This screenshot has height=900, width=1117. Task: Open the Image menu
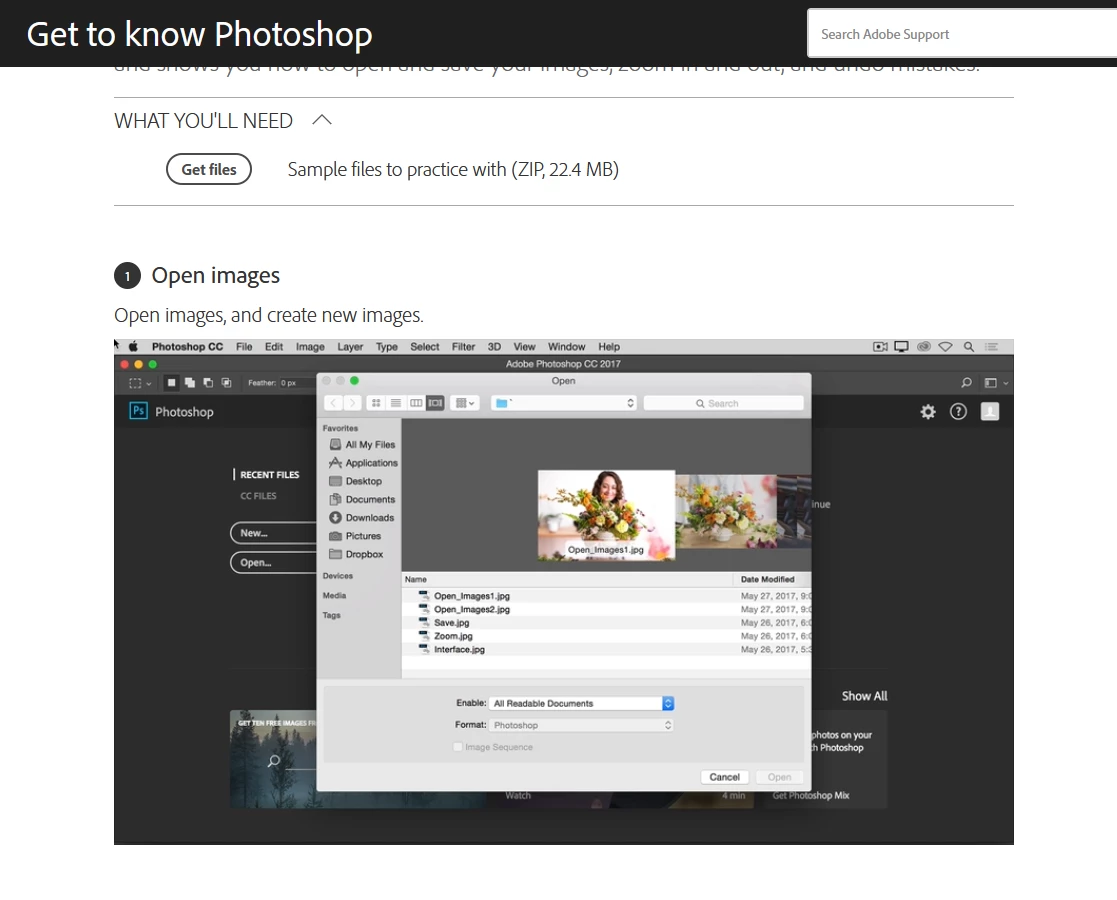tap(310, 347)
